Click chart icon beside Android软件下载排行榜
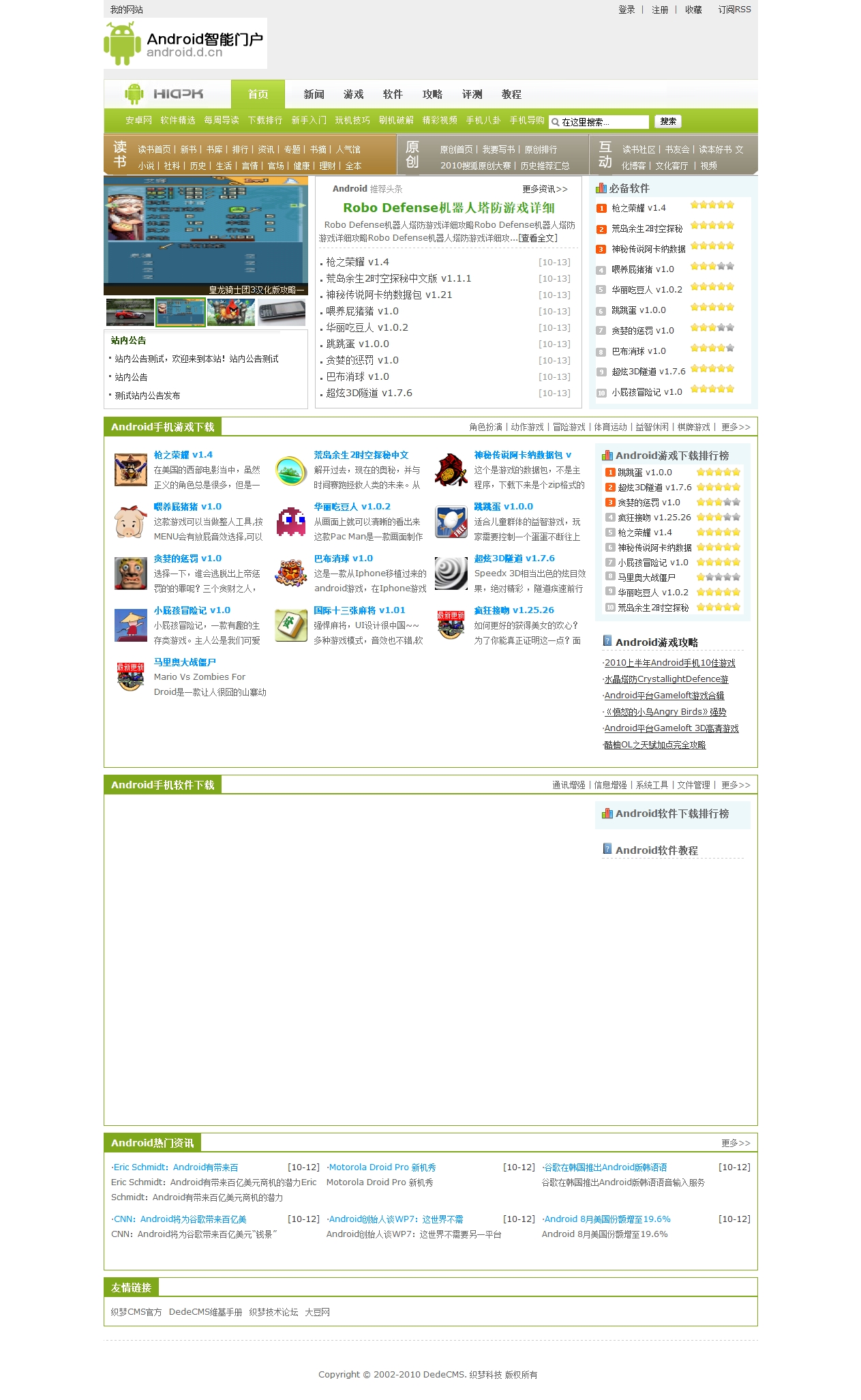Viewport: 861px width, 1400px height. click(x=607, y=814)
